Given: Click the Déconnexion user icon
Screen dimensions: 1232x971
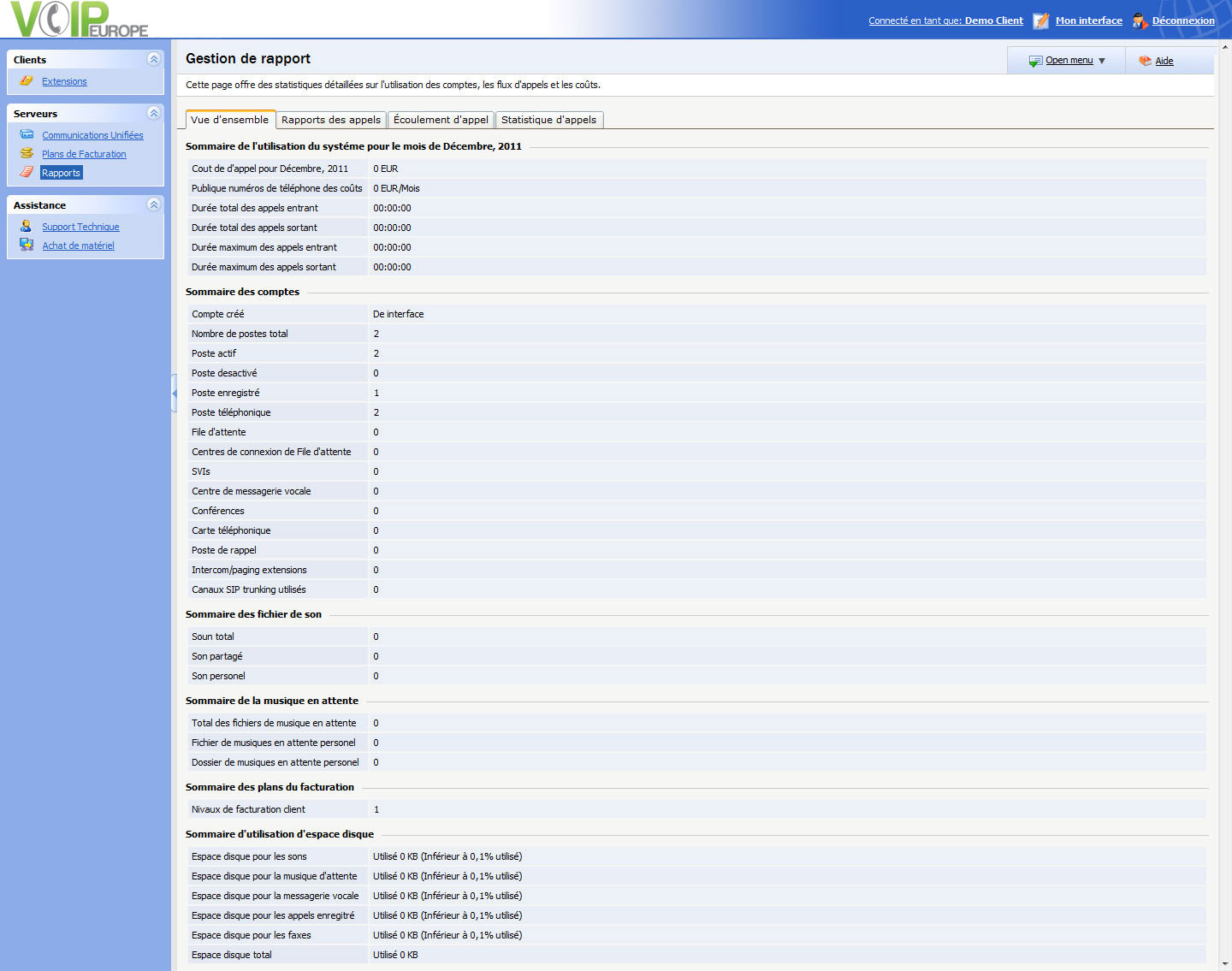Looking at the screenshot, I should point(1139,21).
